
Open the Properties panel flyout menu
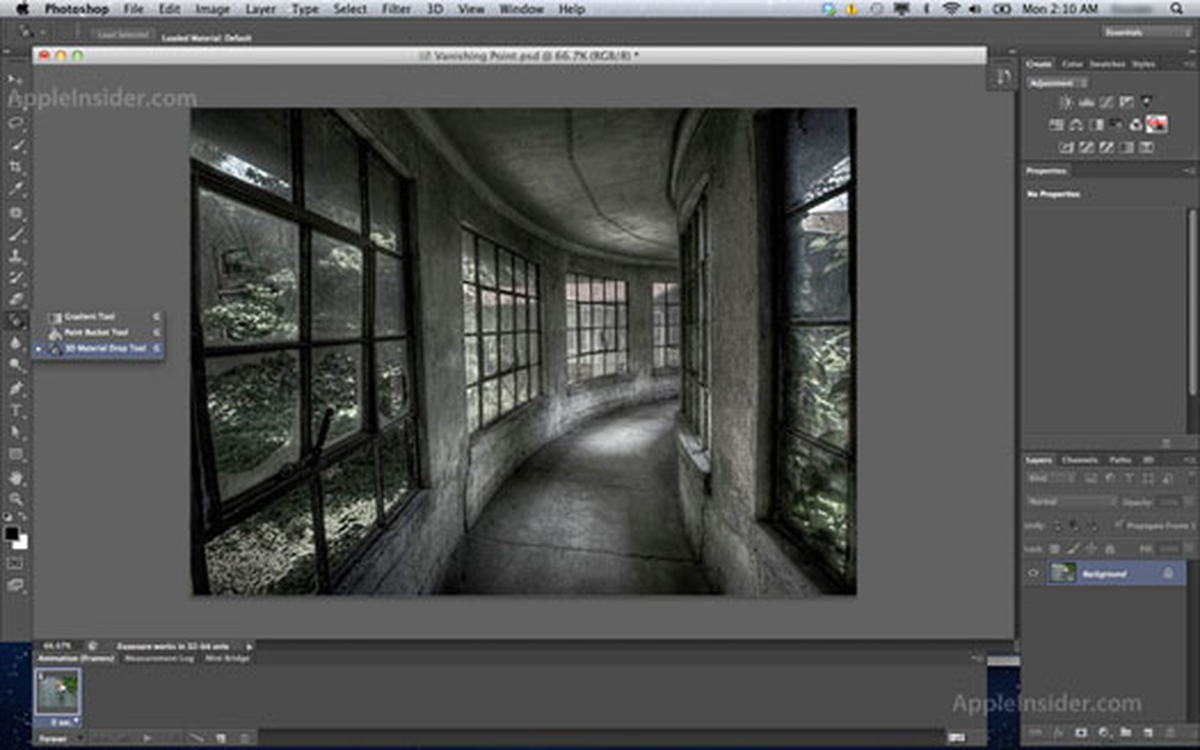[x=1189, y=171]
